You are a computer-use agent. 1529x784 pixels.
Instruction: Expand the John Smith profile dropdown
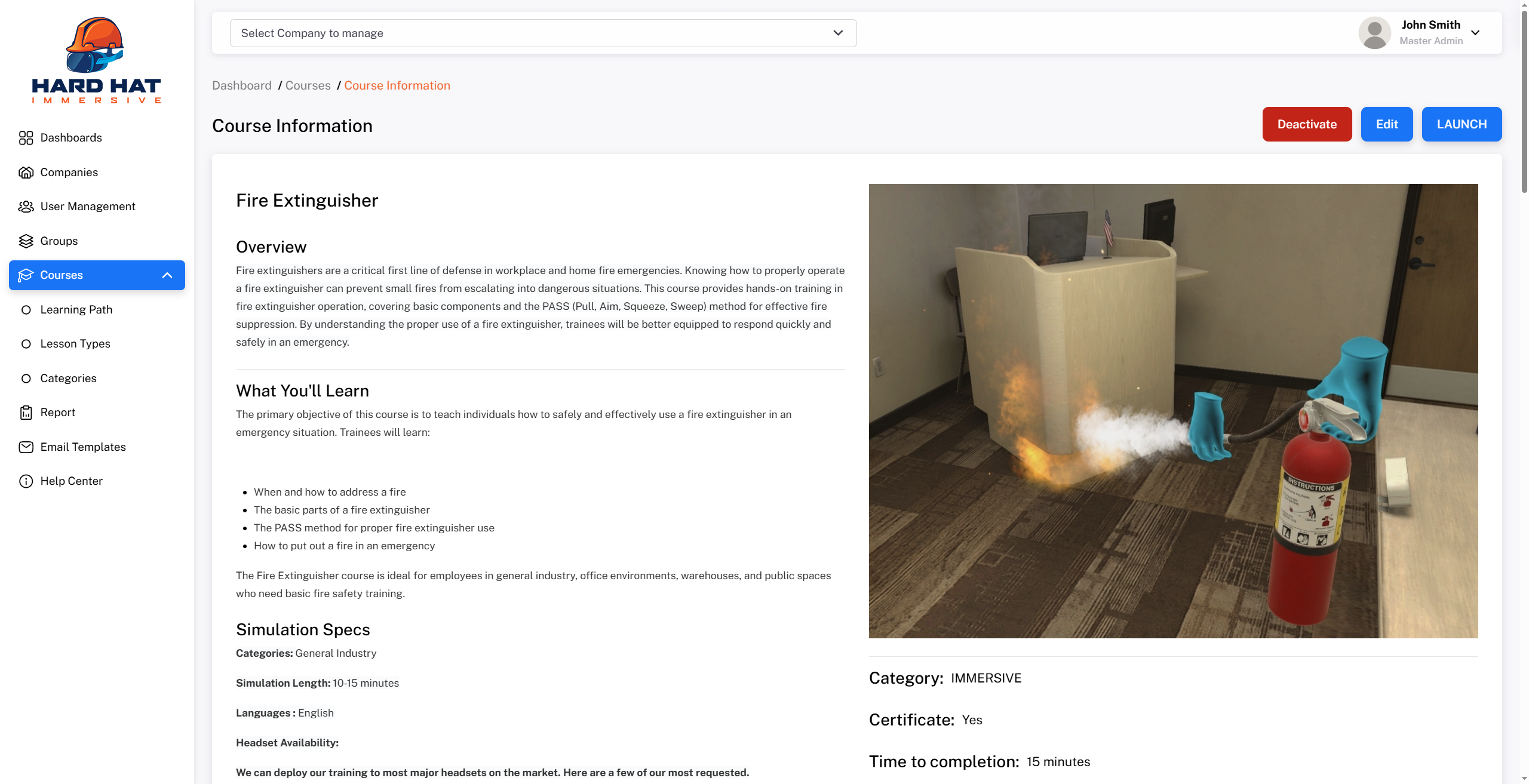(x=1475, y=33)
